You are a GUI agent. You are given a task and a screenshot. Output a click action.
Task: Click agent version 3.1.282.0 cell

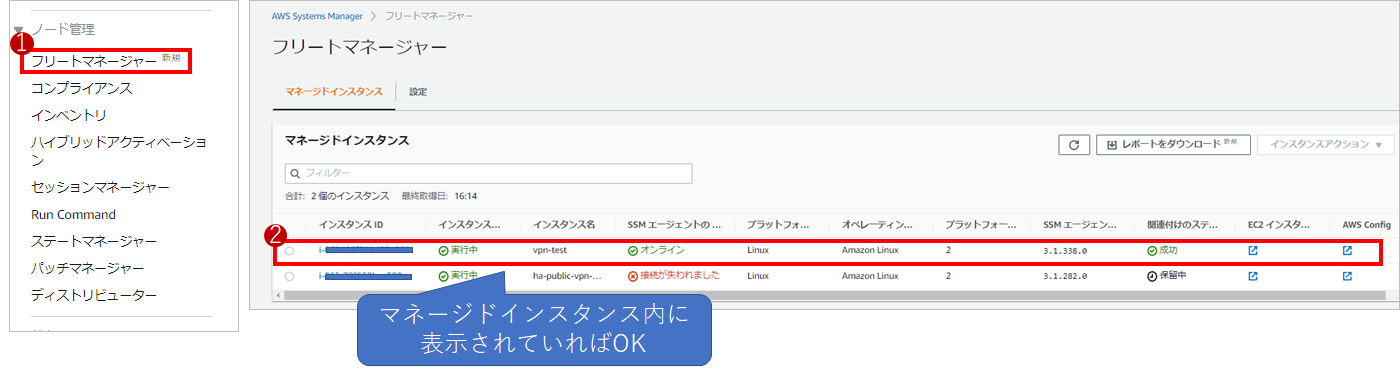1065,277
